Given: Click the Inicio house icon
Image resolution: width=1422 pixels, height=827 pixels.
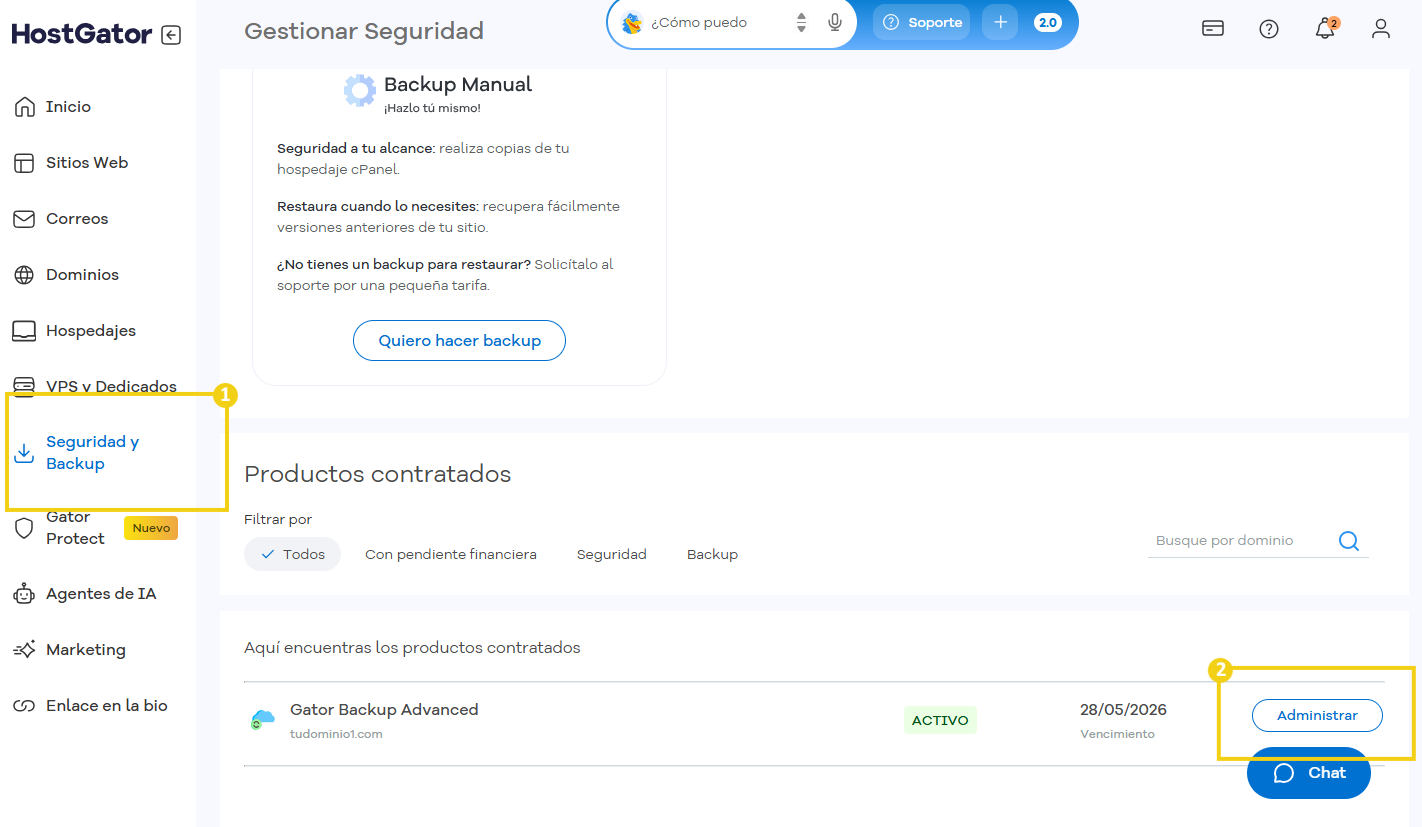Looking at the screenshot, I should (24, 107).
